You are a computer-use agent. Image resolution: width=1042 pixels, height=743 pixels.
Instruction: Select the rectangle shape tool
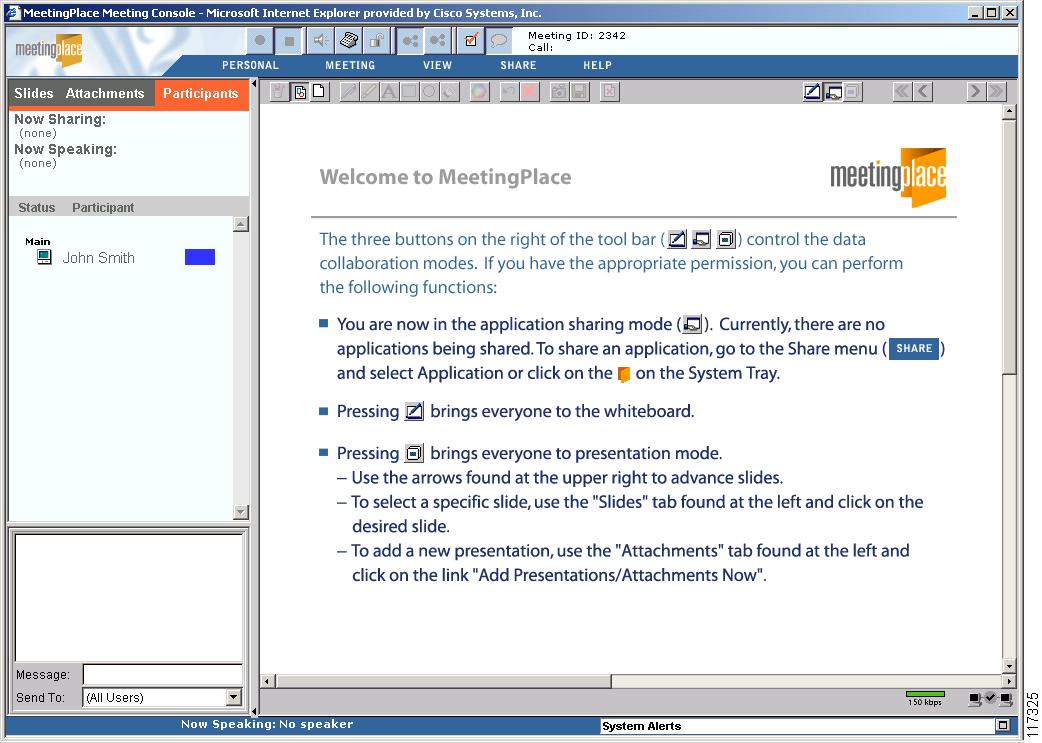pyautogui.click(x=409, y=92)
